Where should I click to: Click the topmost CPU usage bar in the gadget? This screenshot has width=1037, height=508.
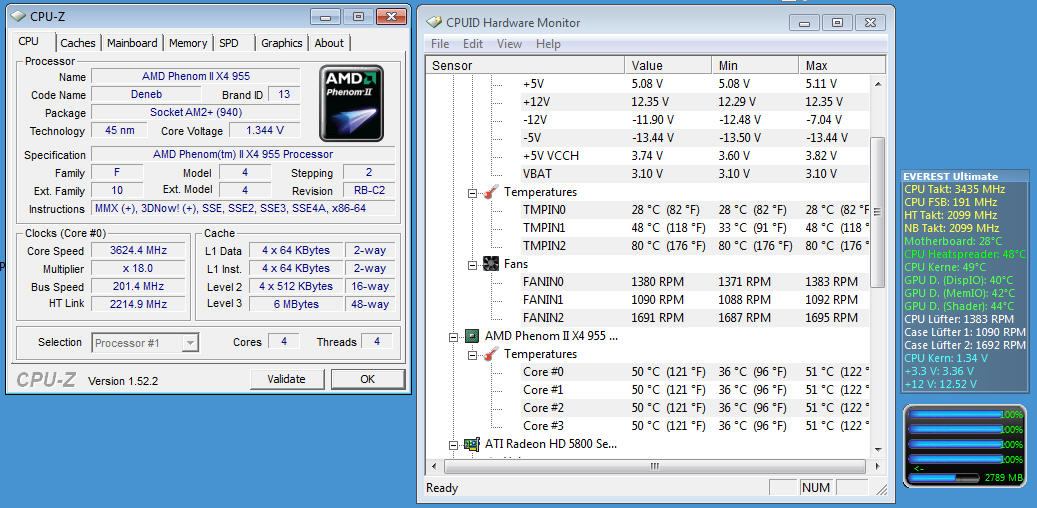[956, 415]
